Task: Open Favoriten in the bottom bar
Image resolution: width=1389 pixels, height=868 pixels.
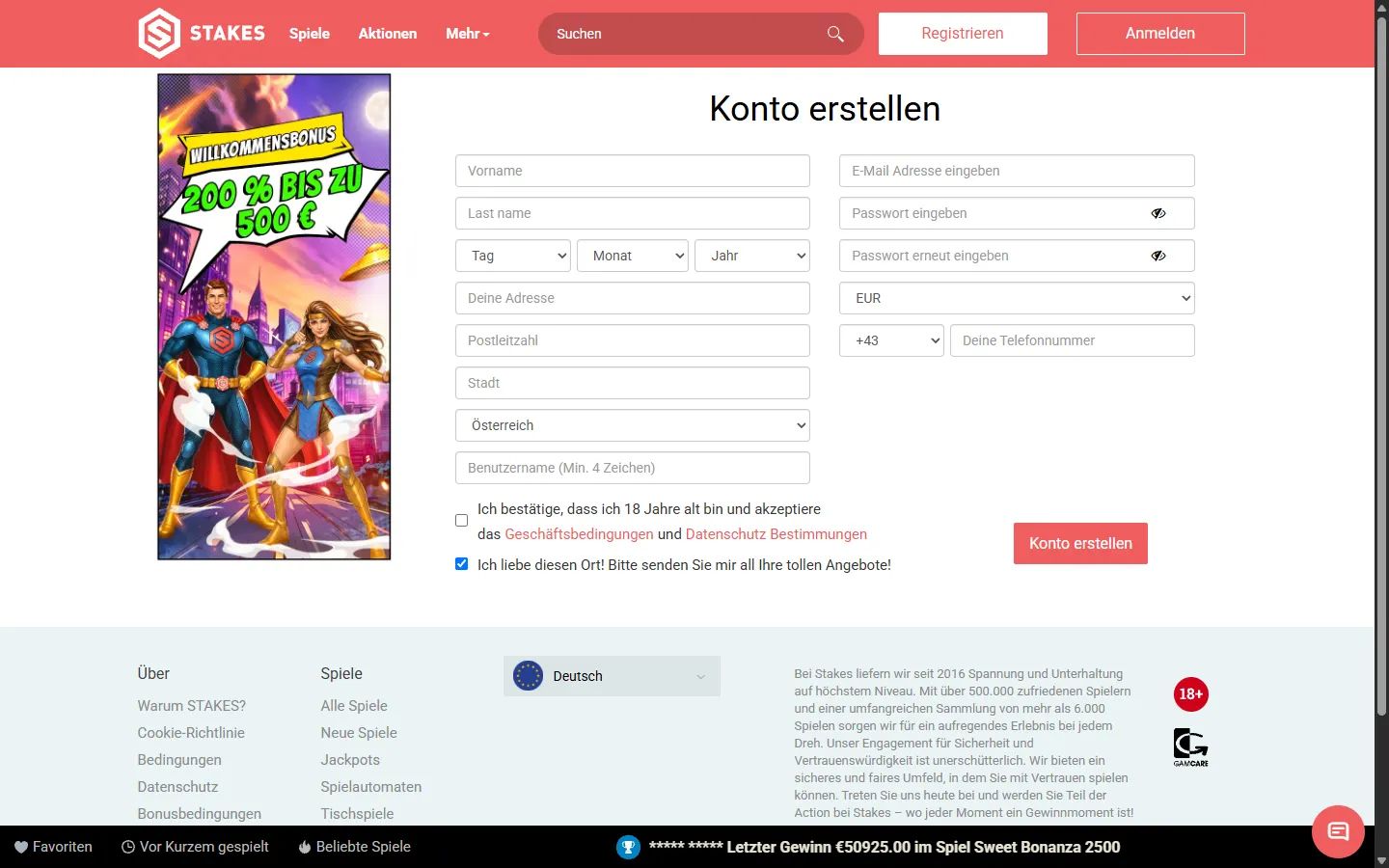Action: [x=54, y=847]
